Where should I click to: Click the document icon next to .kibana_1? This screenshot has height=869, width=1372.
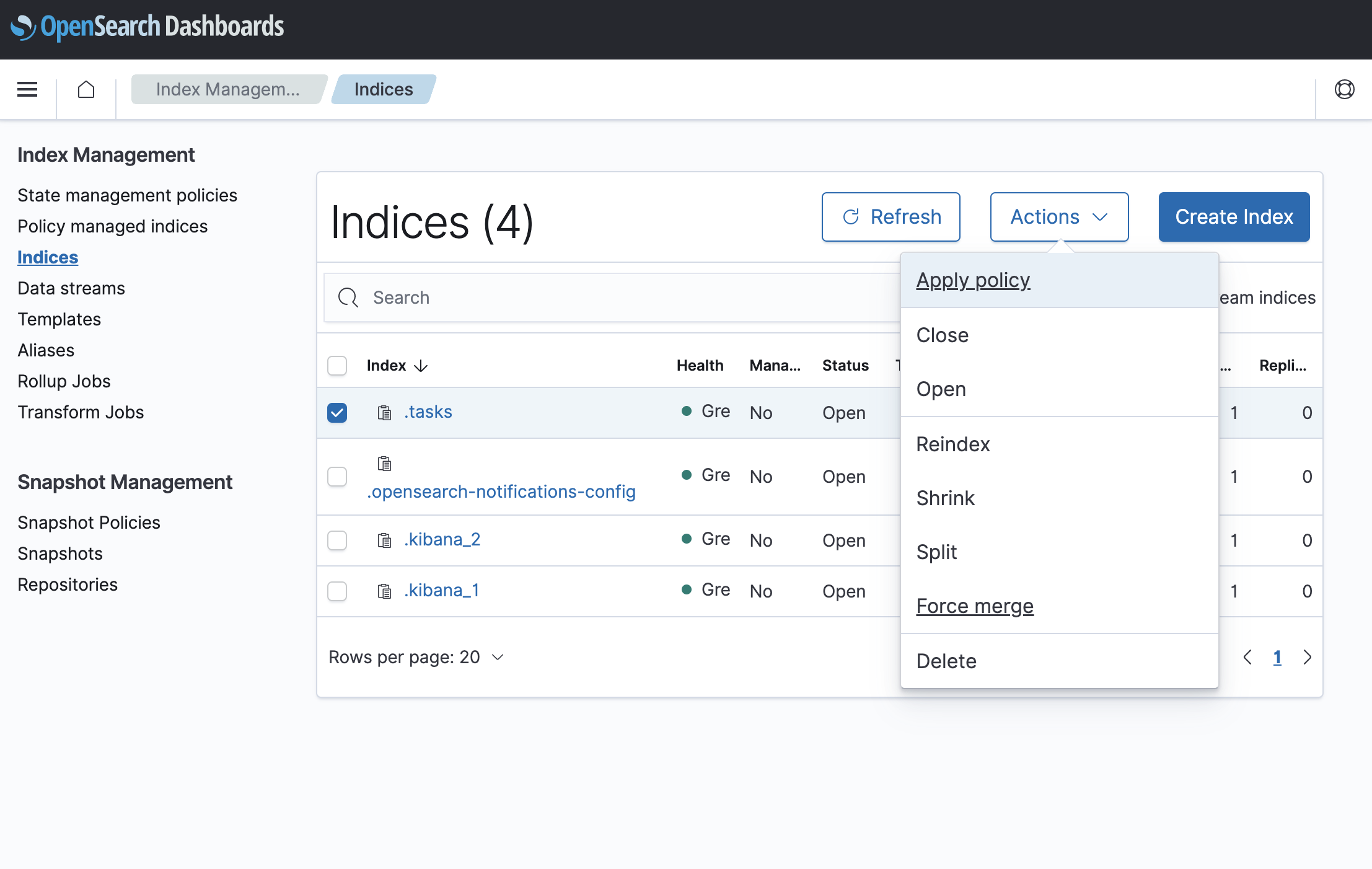point(384,591)
